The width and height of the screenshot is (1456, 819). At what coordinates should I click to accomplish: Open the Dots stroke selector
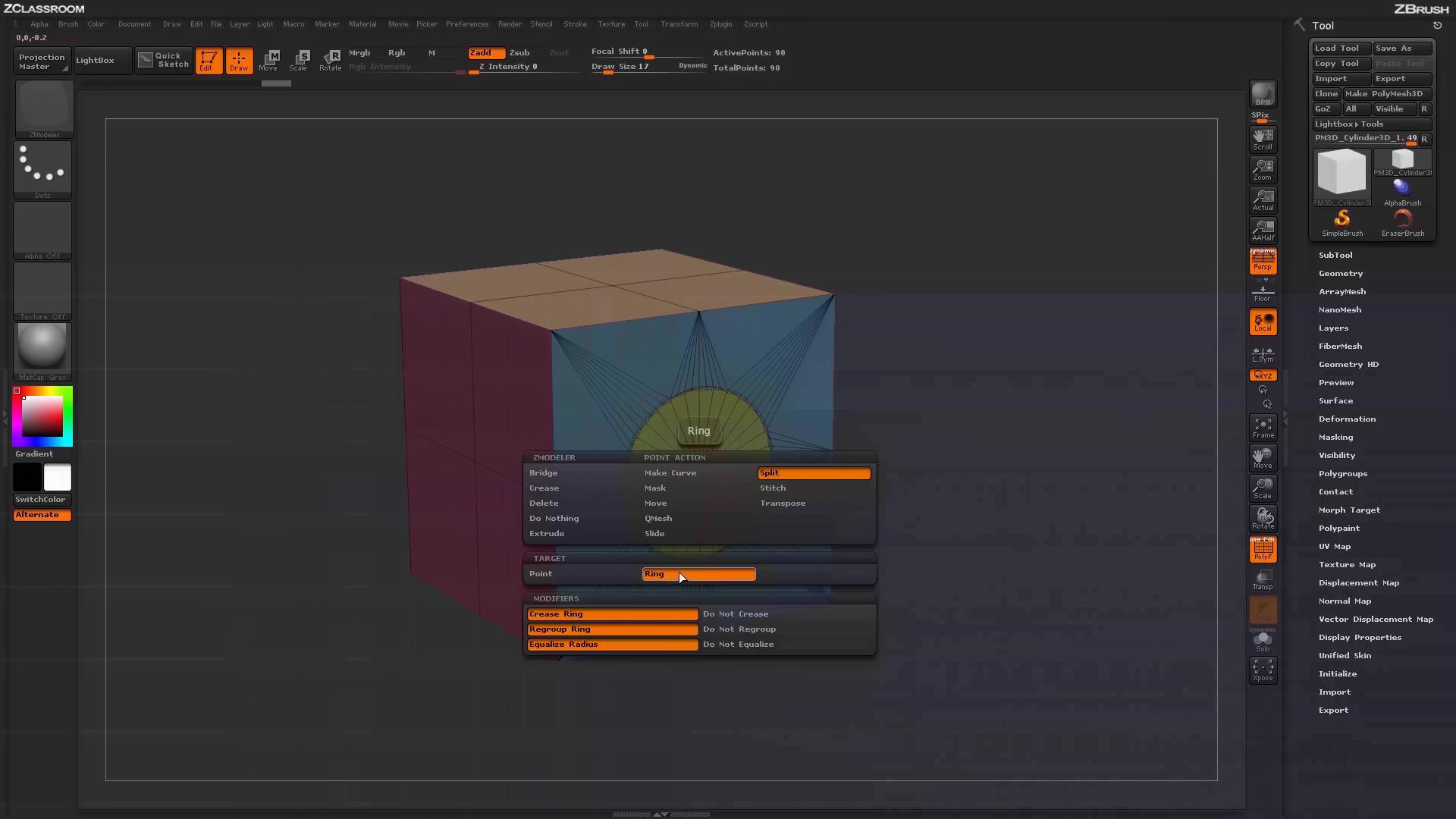click(x=42, y=169)
